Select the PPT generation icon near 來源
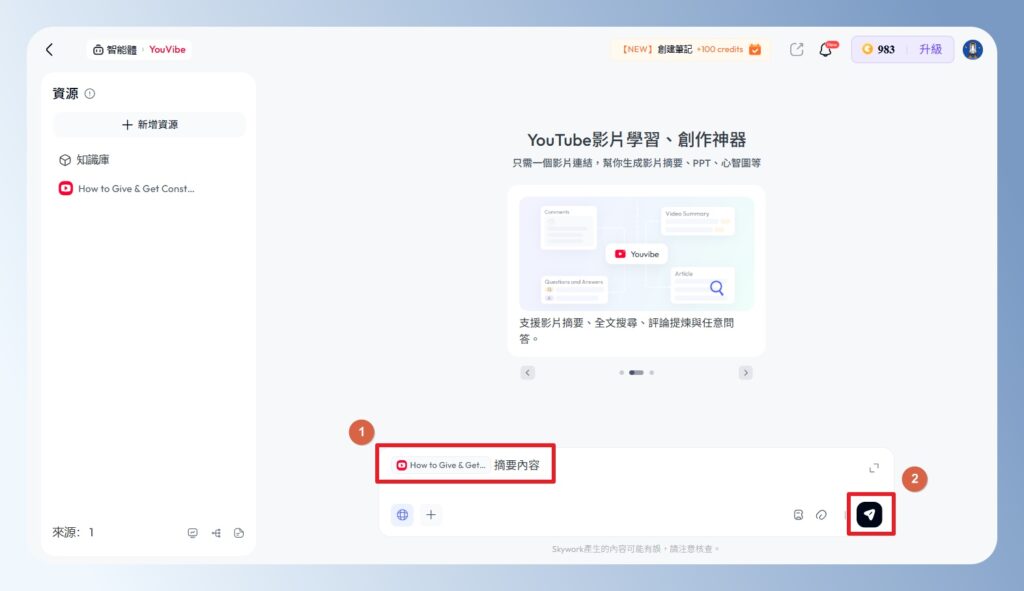The width and height of the screenshot is (1024, 591). pos(192,533)
